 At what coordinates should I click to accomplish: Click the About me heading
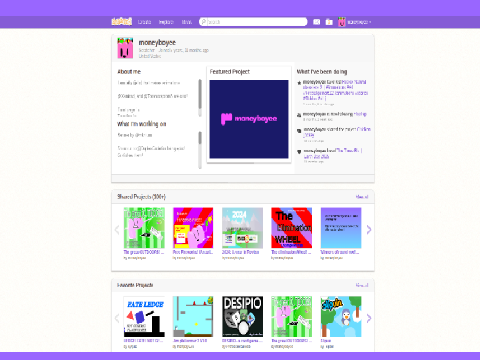click(129, 72)
